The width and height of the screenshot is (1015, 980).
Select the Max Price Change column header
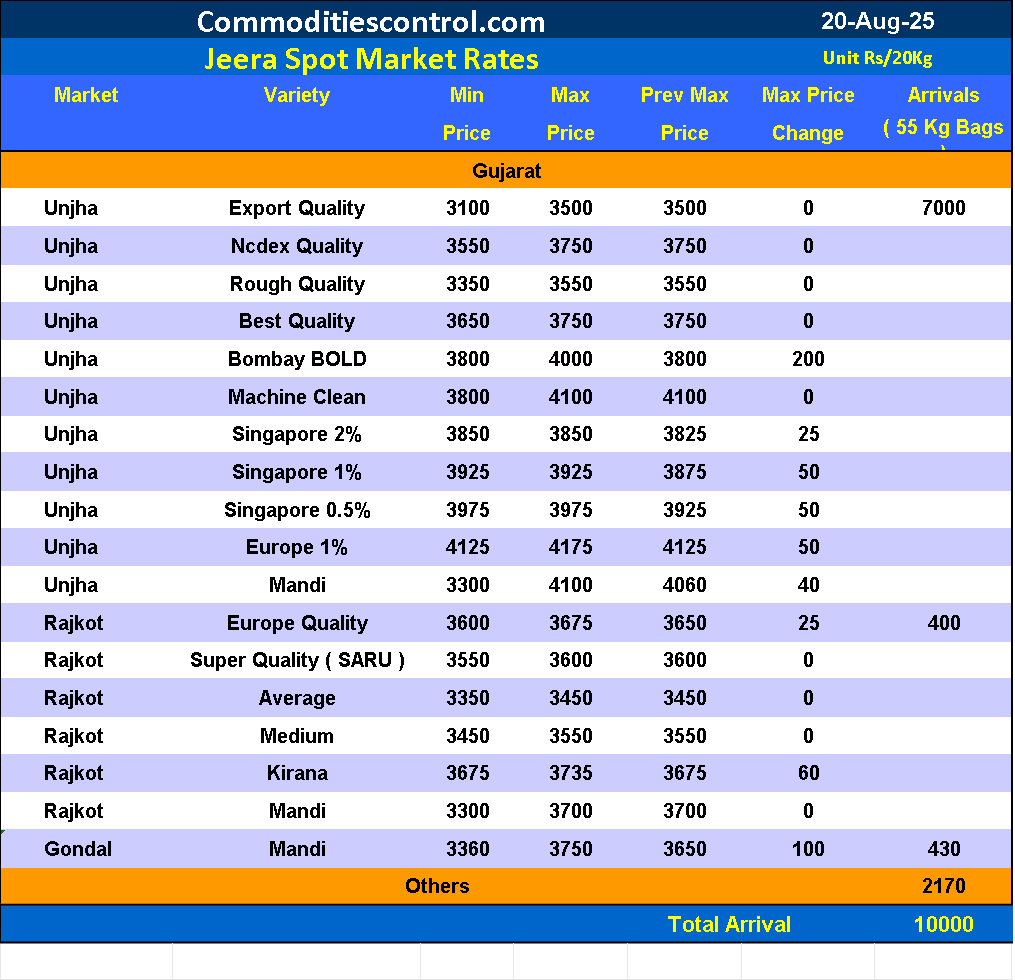pyautogui.click(x=808, y=113)
